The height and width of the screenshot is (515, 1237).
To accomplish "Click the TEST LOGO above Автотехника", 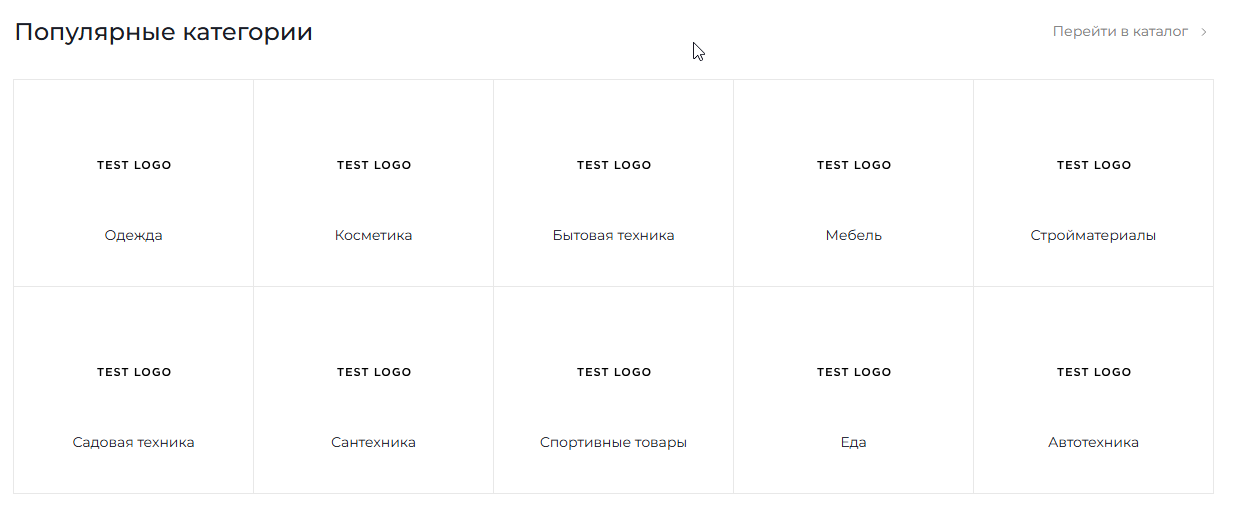I will click(1094, 372).
